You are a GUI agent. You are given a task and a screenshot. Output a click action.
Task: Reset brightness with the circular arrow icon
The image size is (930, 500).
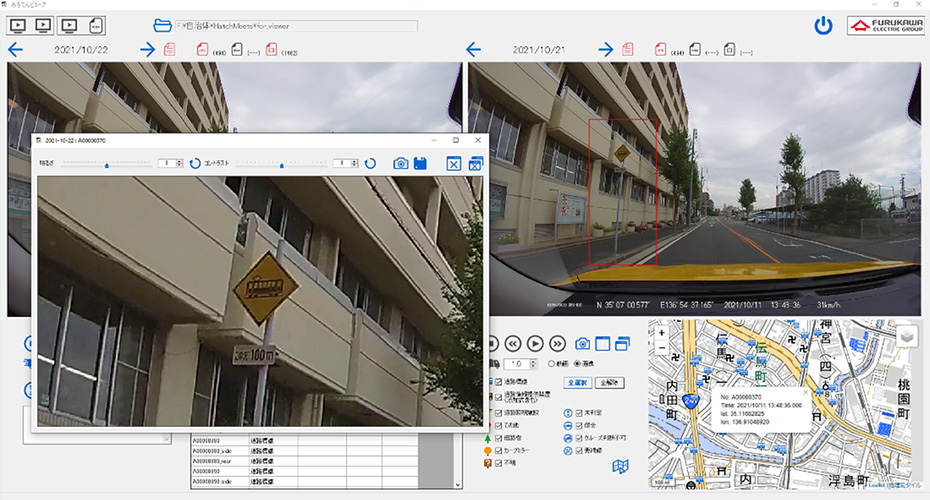(195, 163)
